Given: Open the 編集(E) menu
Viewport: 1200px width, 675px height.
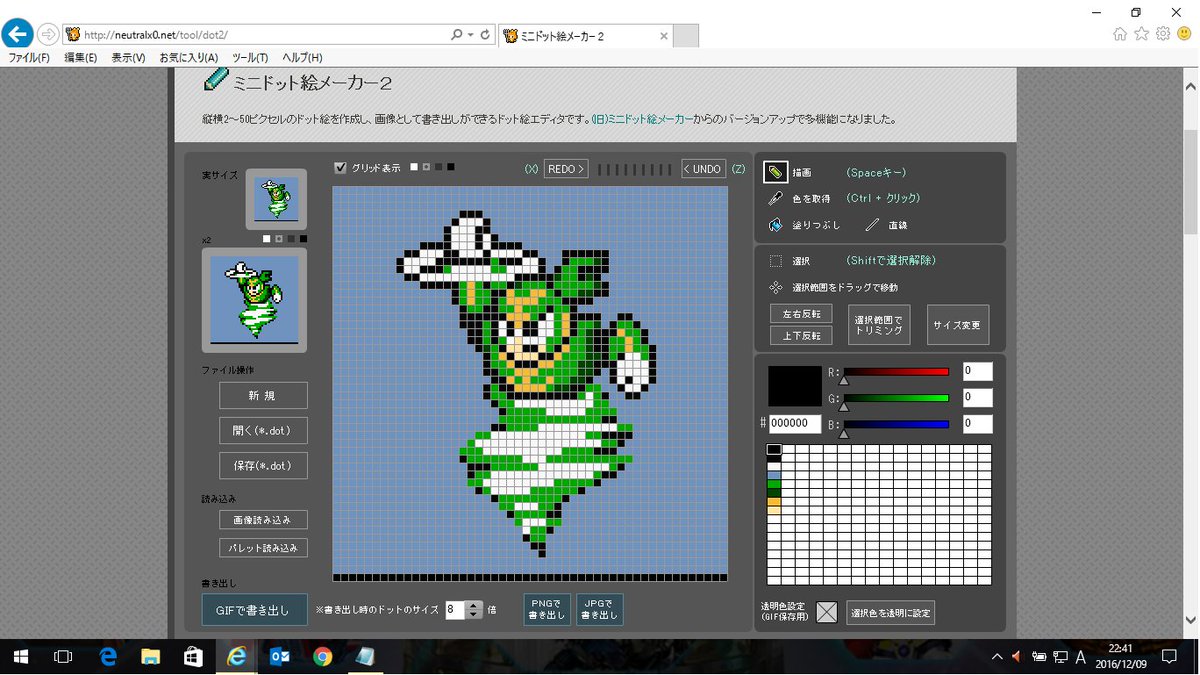Looking at the screenshot, I should point(81,58).
